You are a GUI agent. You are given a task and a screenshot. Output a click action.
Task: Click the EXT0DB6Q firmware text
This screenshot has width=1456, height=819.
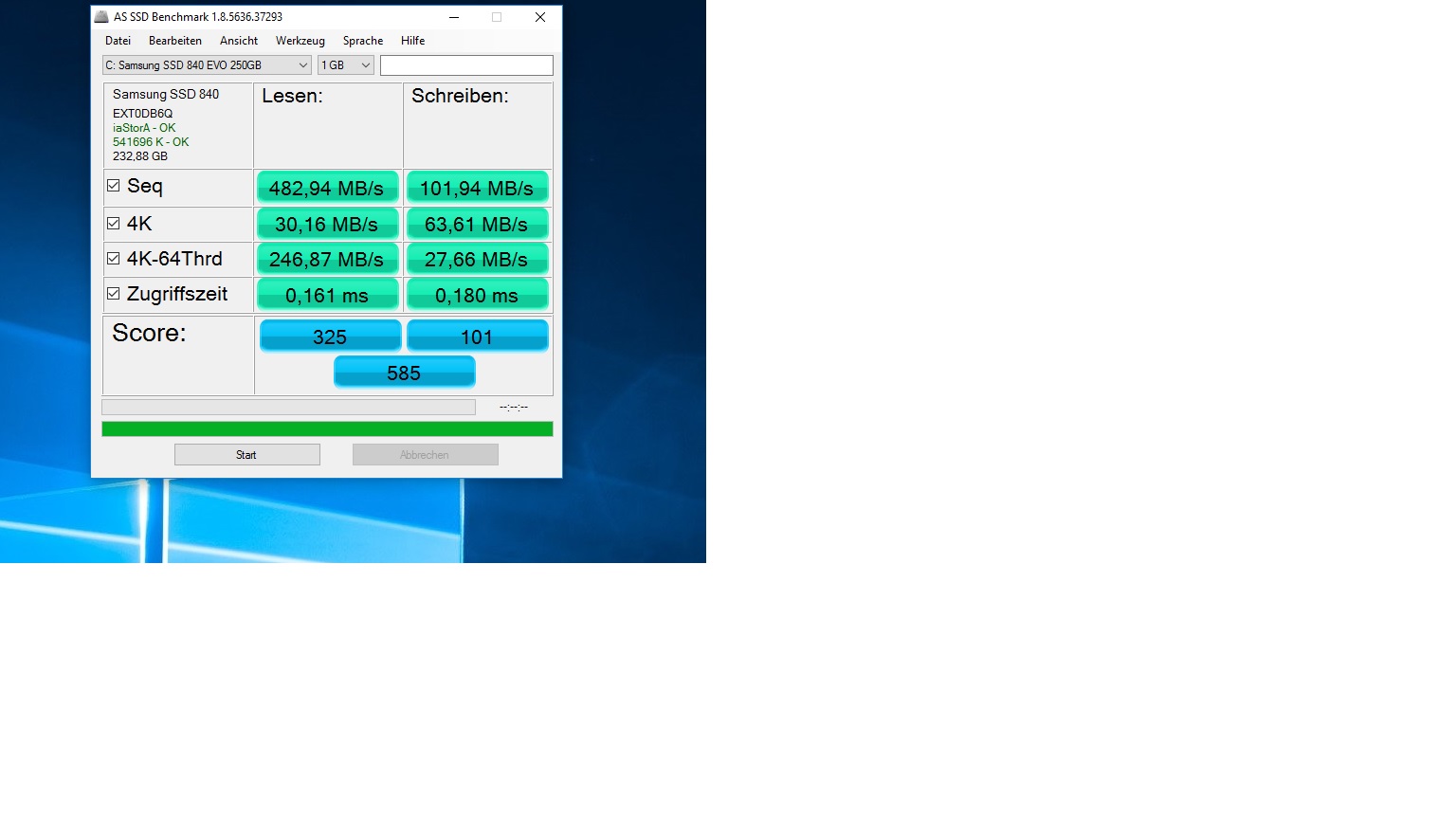[142, 114]
